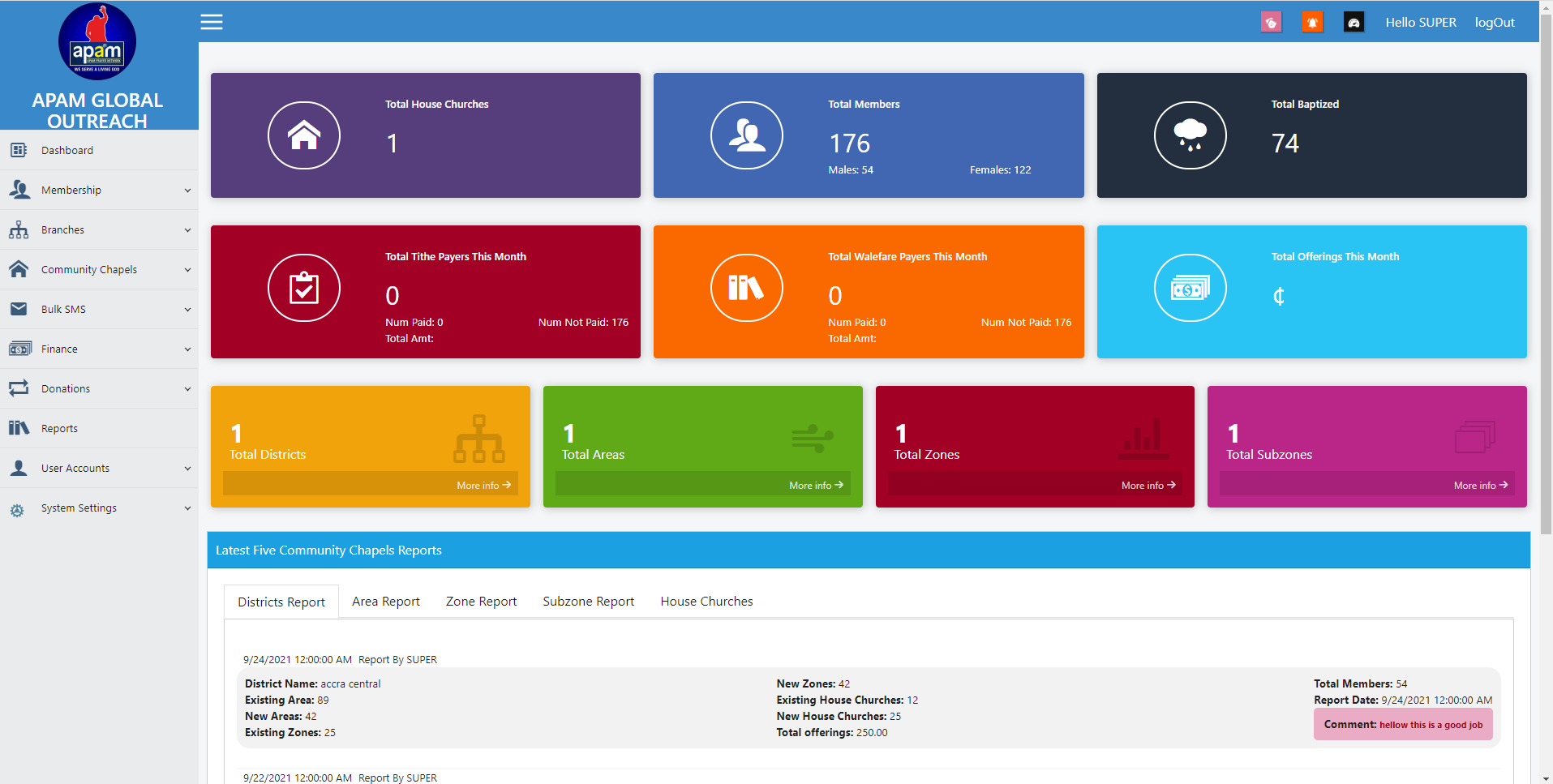The image size is (1553, 784).
Task: Click the pink icon in top bar
Action: point(1271,22)
